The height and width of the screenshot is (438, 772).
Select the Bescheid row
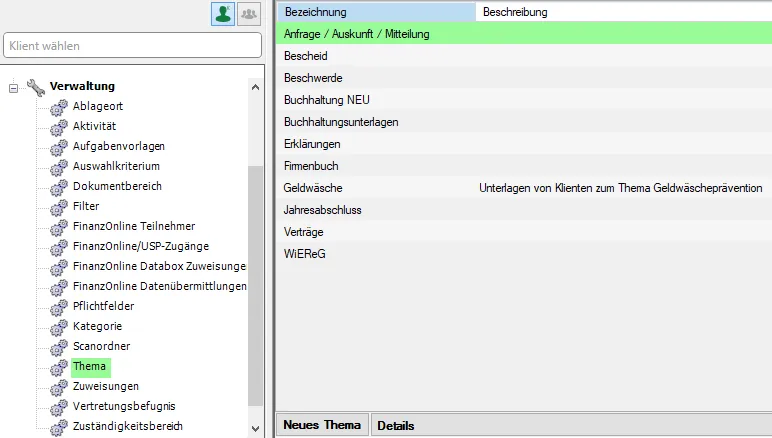click(524, 56)
